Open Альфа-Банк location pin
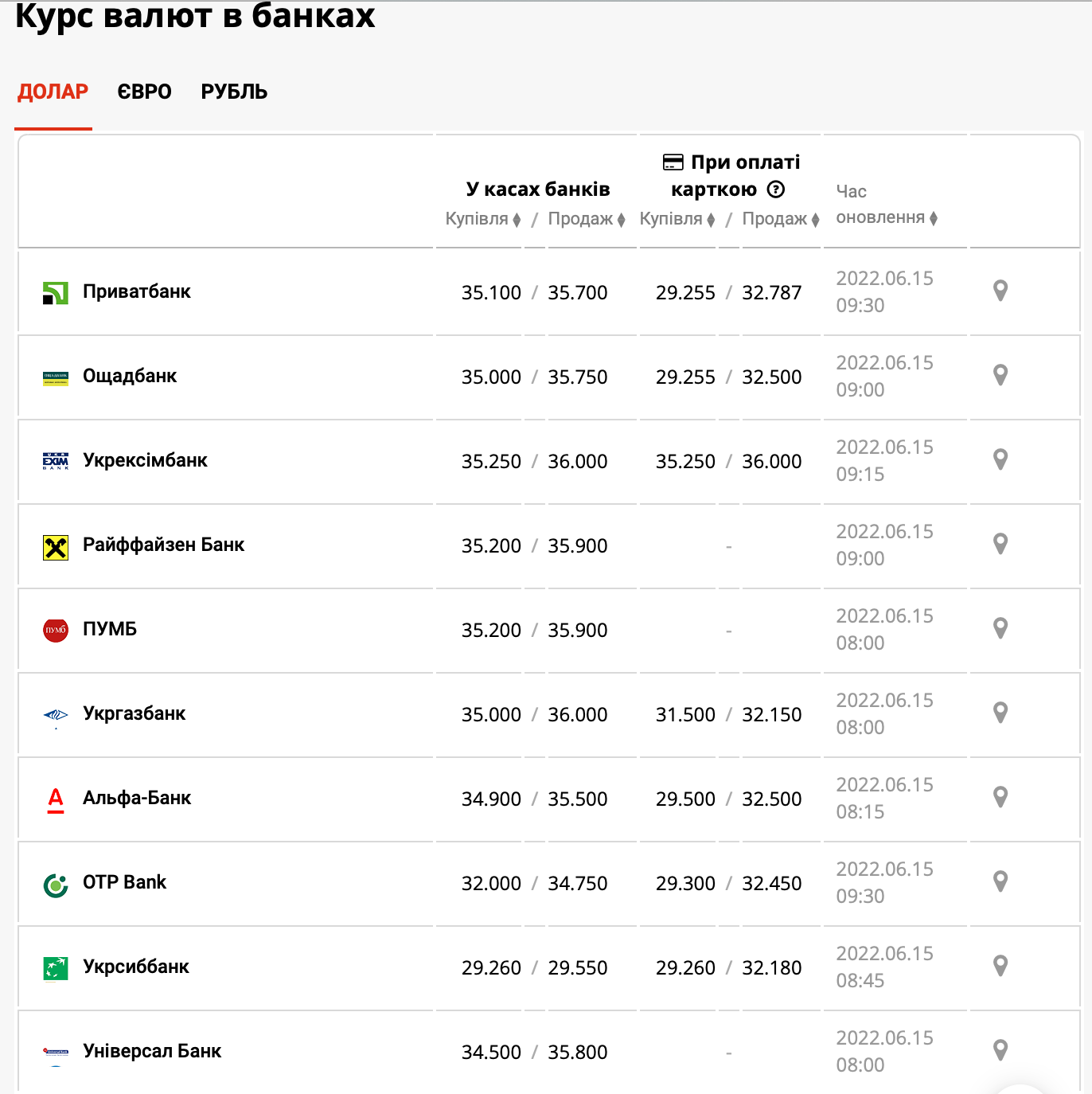Screen dimensions: 1092x1094 (x=1000, y=797)
